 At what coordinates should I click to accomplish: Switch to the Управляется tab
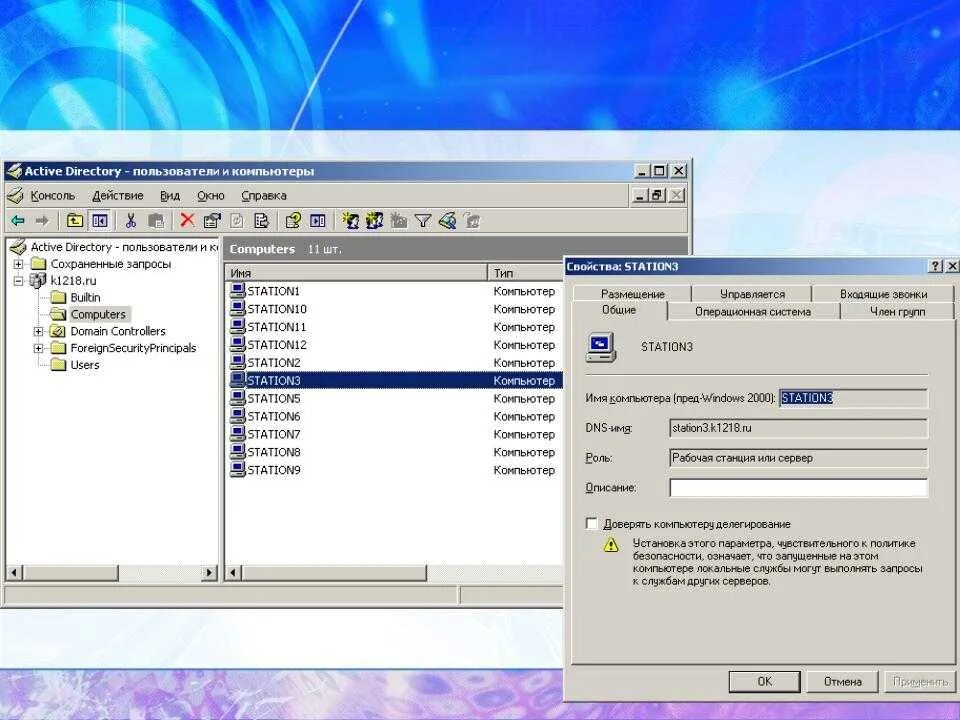click(x=752, y=294)
